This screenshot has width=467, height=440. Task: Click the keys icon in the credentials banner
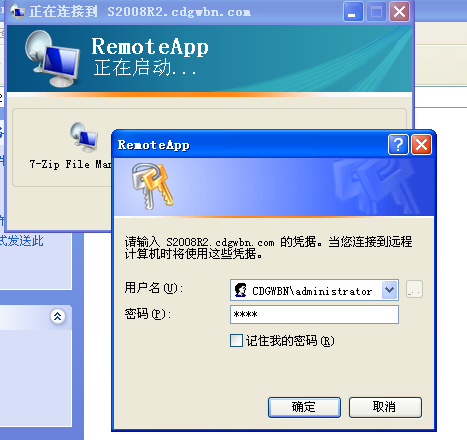(x=152, y=186)
